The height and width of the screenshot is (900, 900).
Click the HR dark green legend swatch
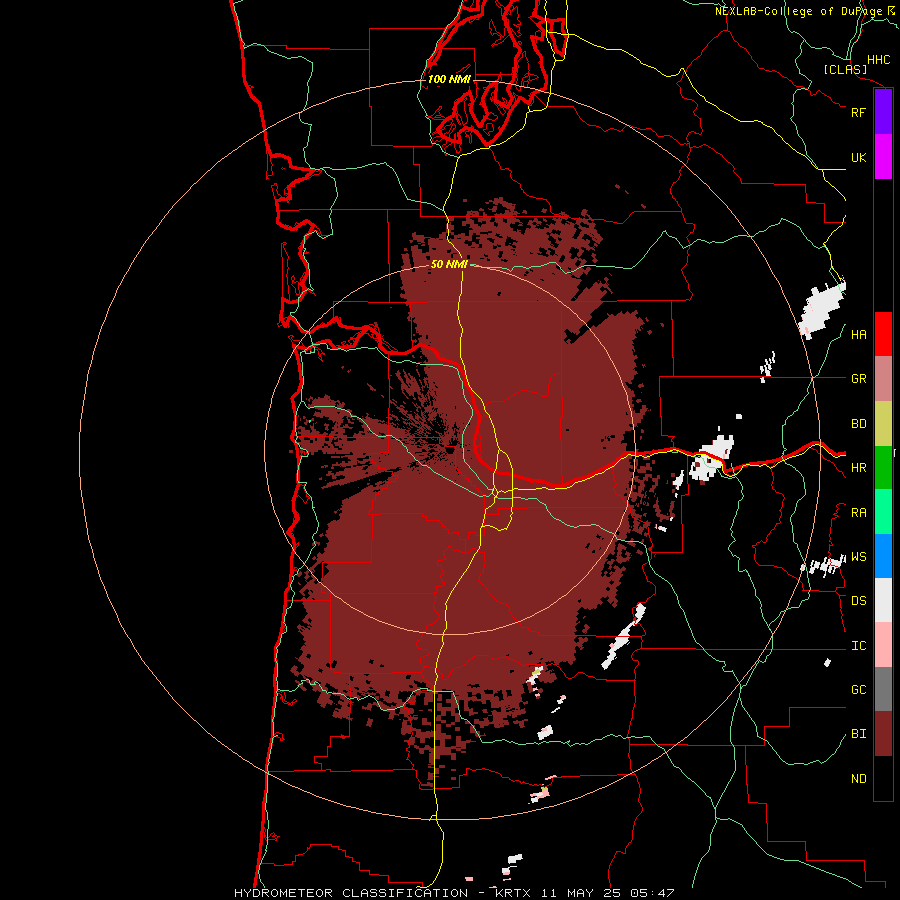pyautogui.click(x=883, y=468)
